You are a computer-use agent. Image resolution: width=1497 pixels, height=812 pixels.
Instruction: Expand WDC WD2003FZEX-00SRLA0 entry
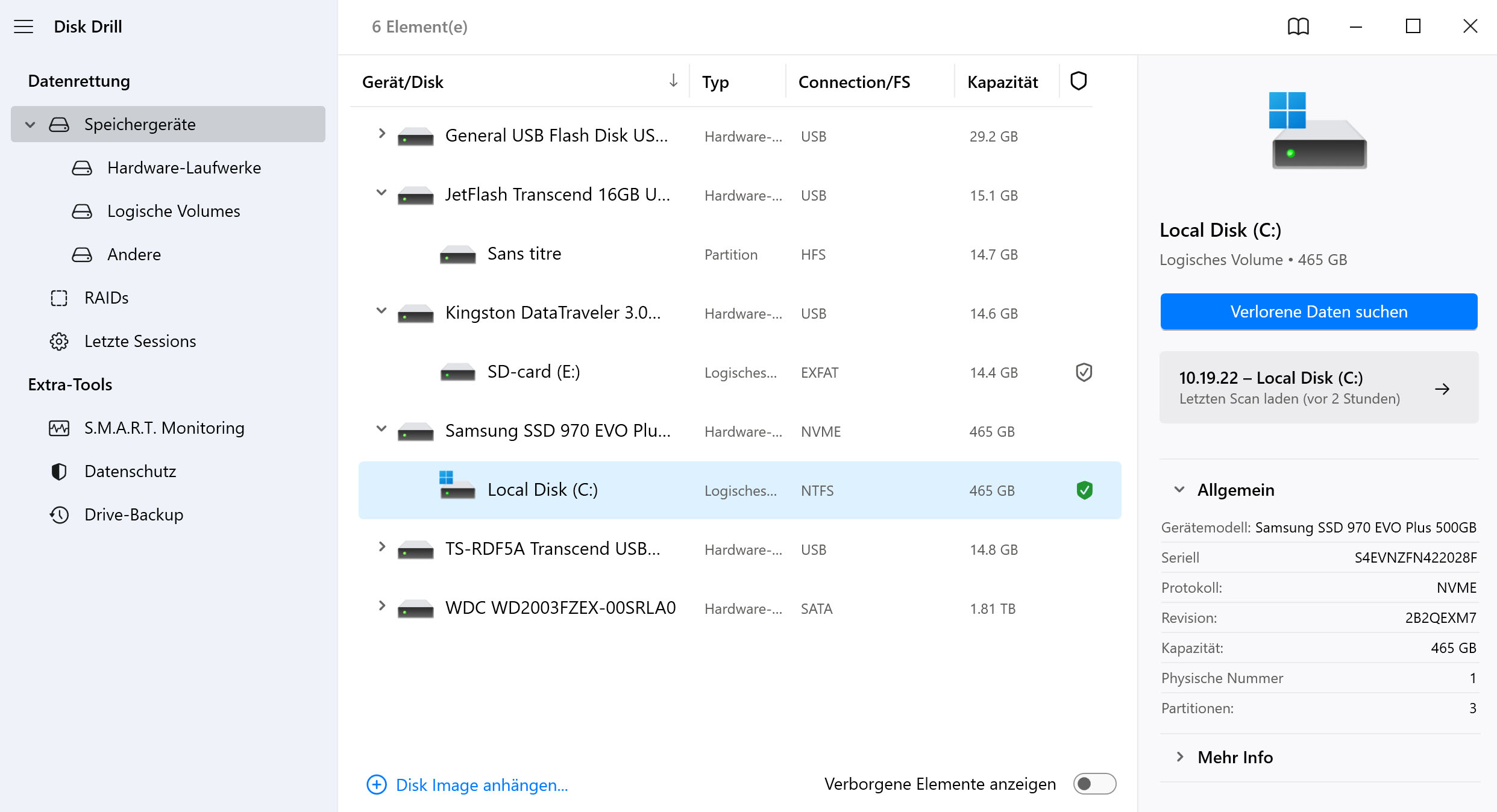point(381,605)
